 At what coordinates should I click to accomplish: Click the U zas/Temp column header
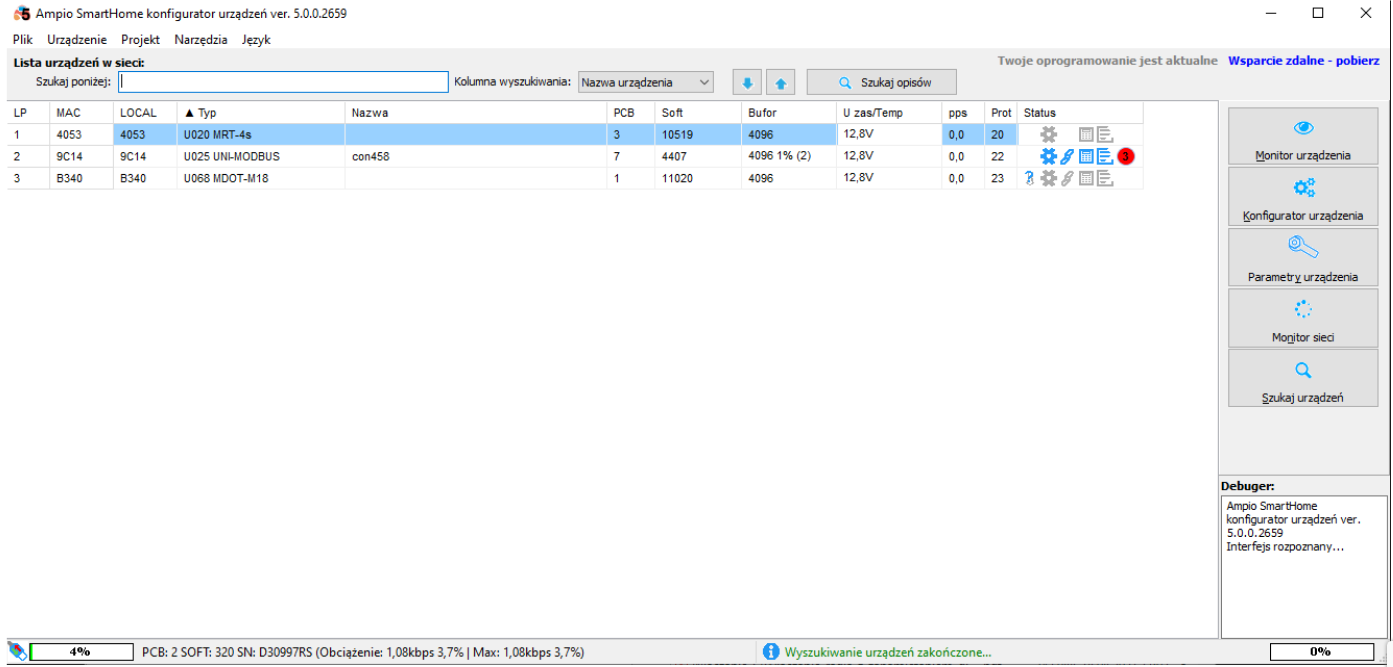[889, 113]
